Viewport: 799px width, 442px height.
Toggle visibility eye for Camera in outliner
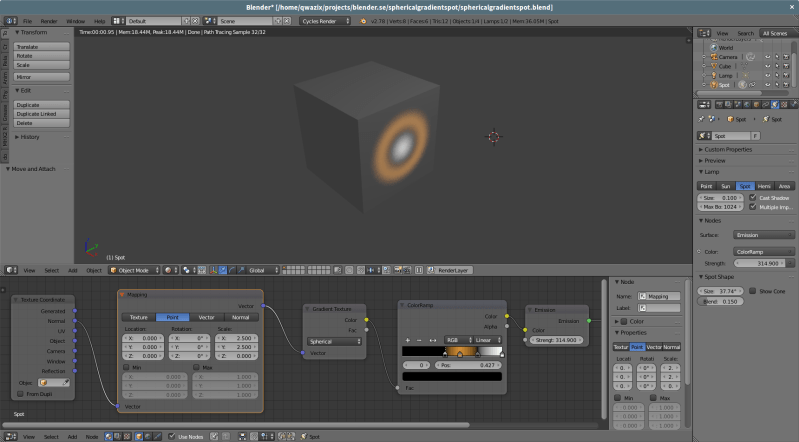tap(767, 57)
